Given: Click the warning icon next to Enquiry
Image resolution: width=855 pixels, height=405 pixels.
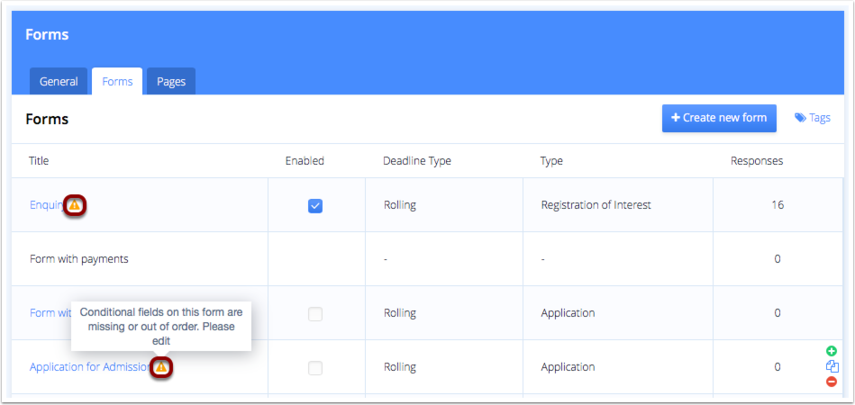Looking at the screenshot, I should click(x=75, y=205).
